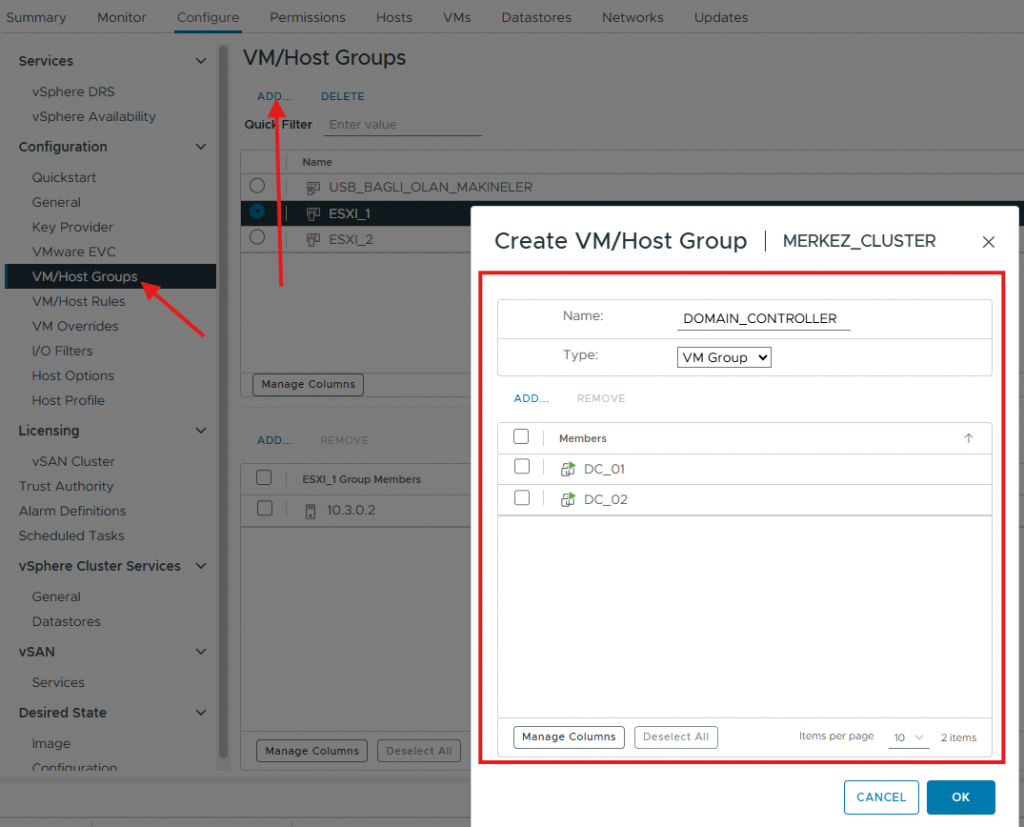Screen dimensions: 1024x827
Task: Click the Name field containing DOMAIN_CONTROLLER
Action: pyautogui.click(x=763, y=319)
